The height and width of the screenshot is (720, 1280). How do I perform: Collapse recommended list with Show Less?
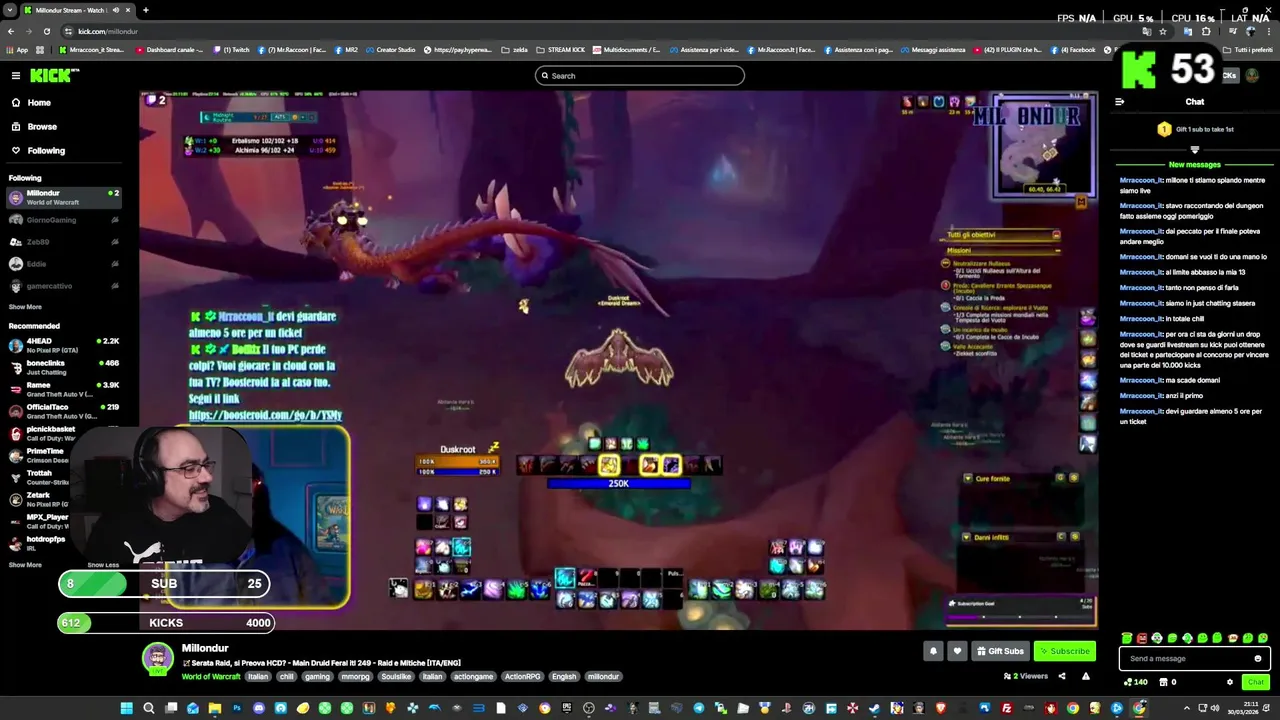pos(103,565)
